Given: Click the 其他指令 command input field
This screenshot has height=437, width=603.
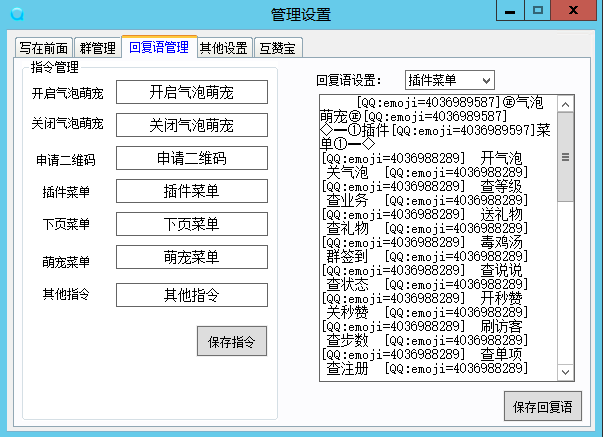Looking at the screenshot, I should click(x=191, y=295).
